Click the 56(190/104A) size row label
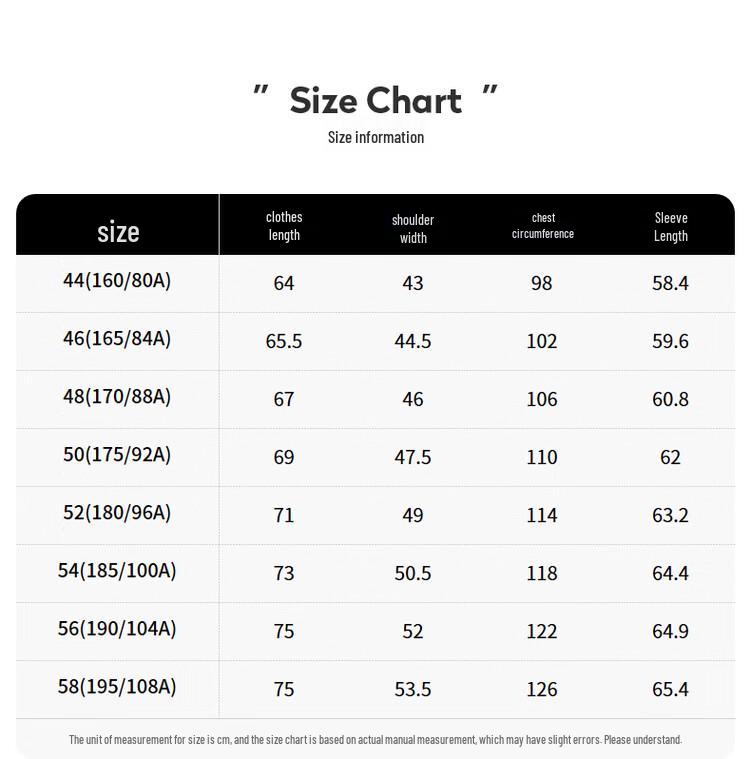Screen dimensions: 750x759 117,629
